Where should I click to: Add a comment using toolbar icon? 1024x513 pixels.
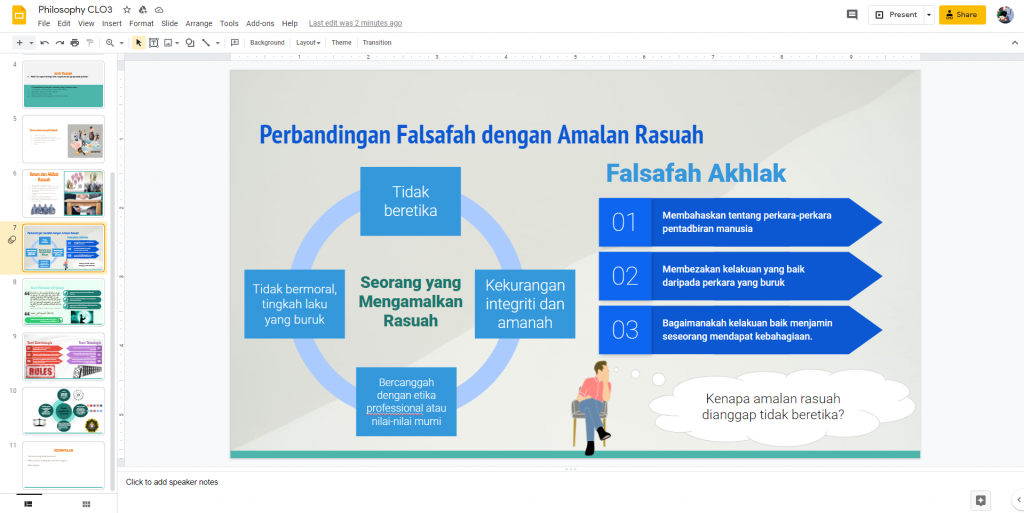point(234,43)
